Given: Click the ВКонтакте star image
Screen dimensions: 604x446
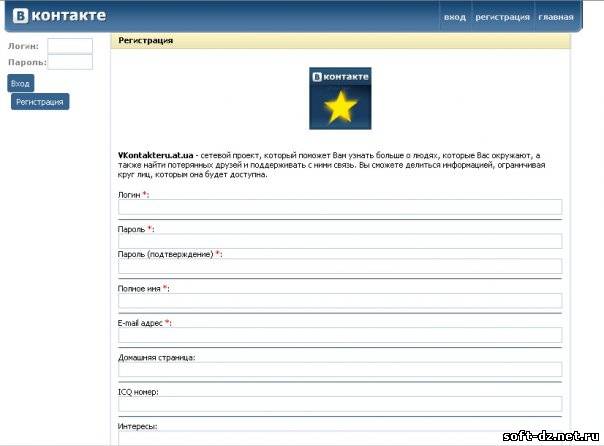Looking at the screenshot, I should [x=340, y=99].
